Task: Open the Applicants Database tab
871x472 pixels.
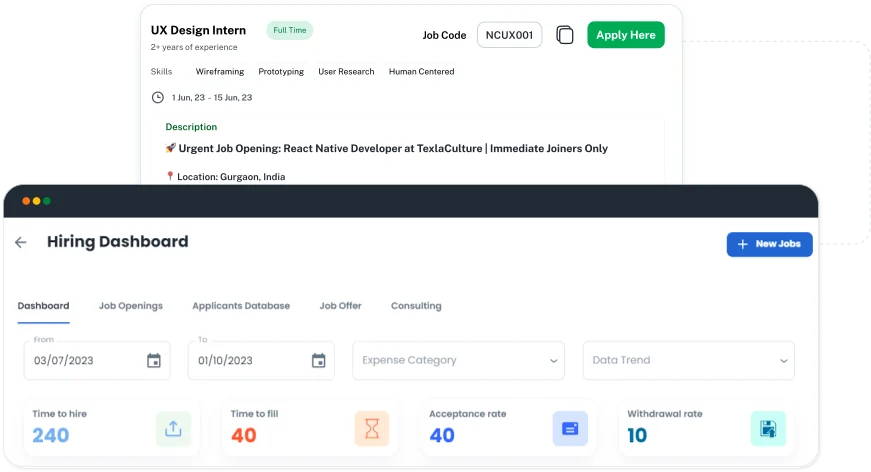Action: point(241,306)
